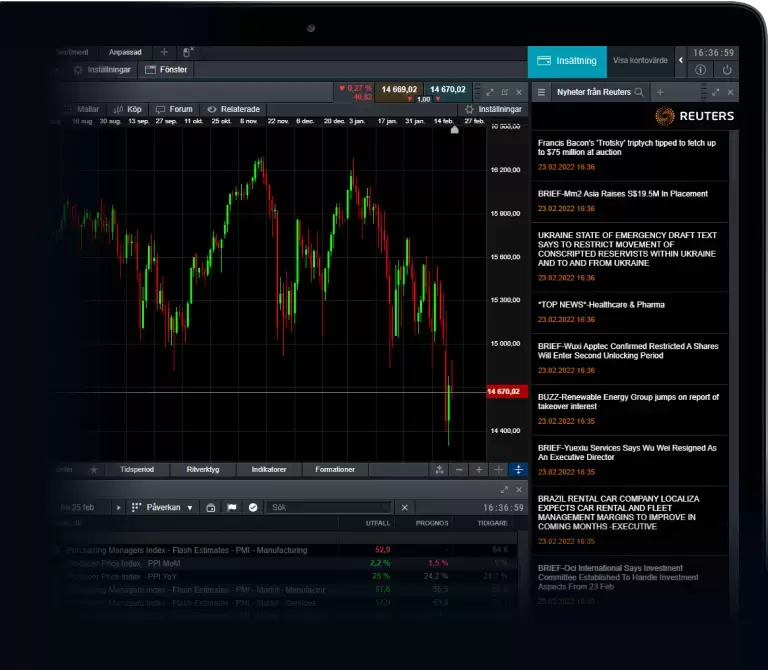The image size is (768, 670).
Task: Open the Tidsperiod menu
Action: point(137,470)
